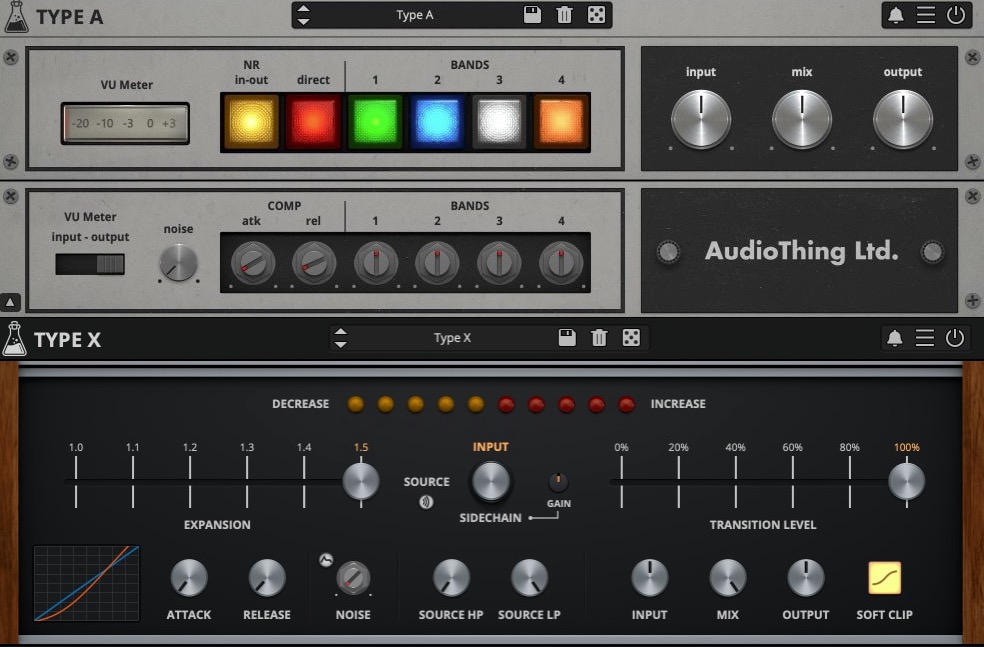The height and width of the screenshot is (647, 984).
Task: Toggle the Source listen speaker icon
Action: coord(426,502)
